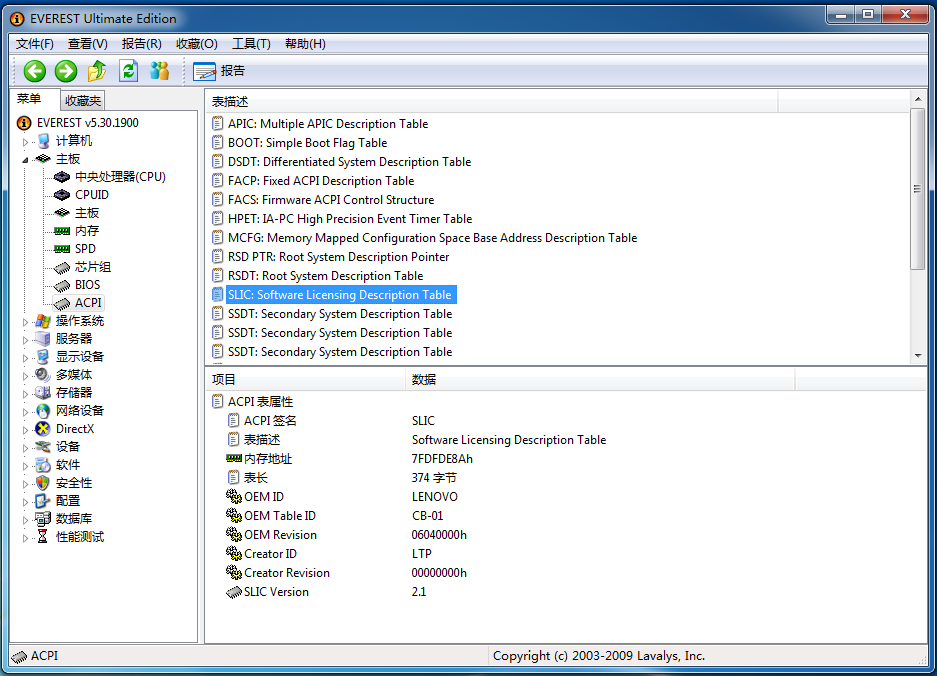Click the 数据 column header
Image resolution: width=937 pixels, height=676 pixels.
pyautogui.click(x=600, y=380)
